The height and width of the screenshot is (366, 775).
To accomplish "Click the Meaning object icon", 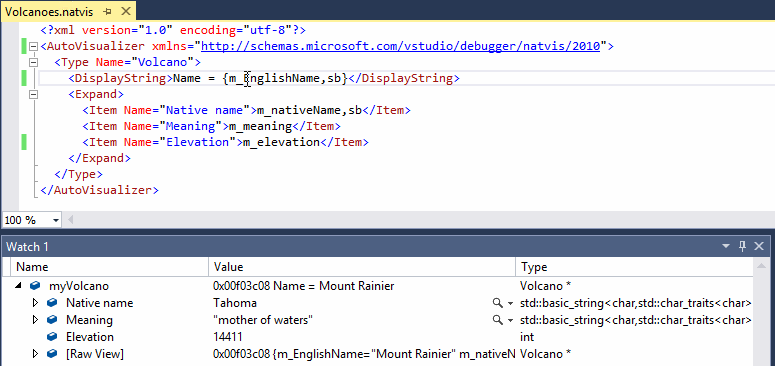I will [52, 320].
